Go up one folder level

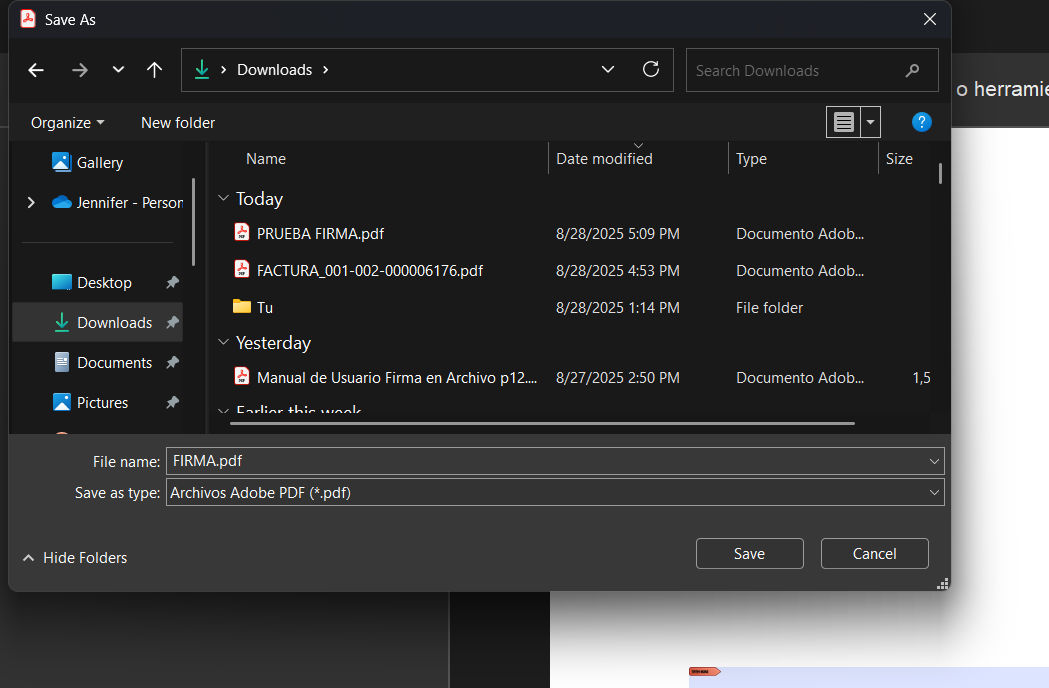155,70
